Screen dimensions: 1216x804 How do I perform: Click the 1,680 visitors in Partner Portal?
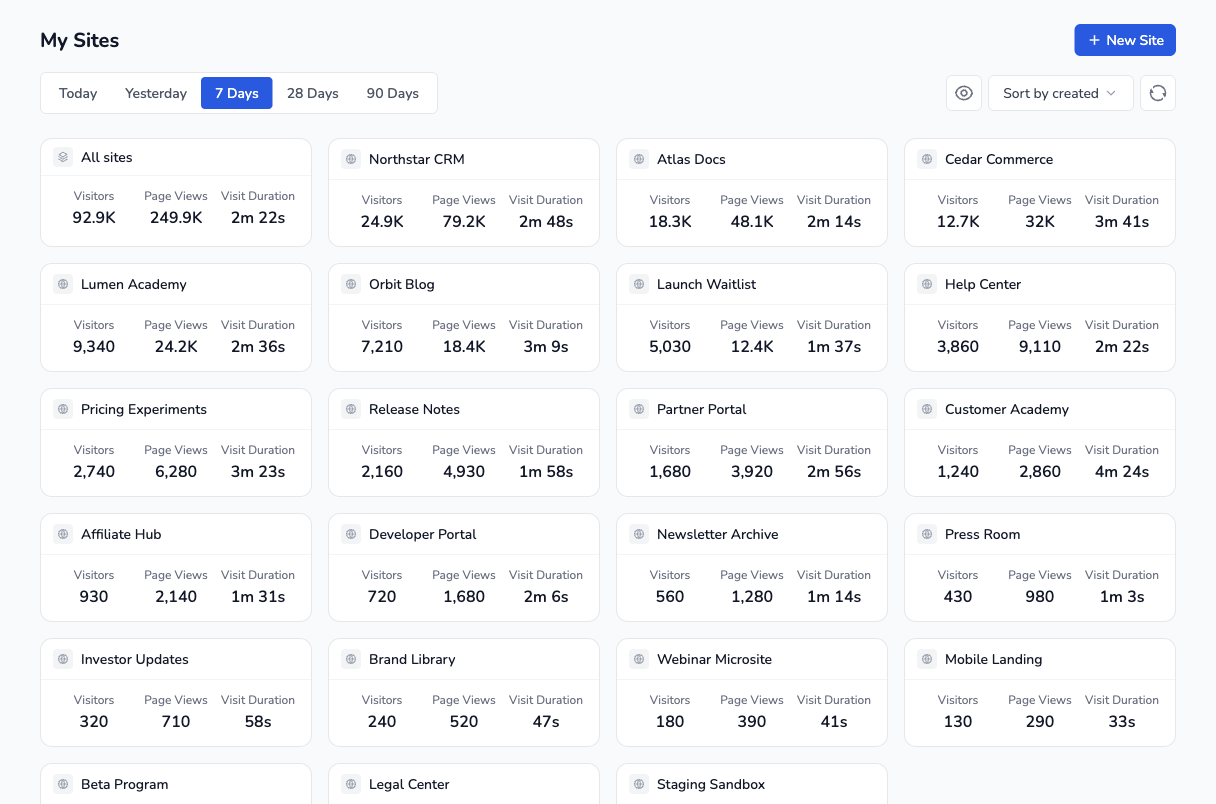tap(670, 471)
